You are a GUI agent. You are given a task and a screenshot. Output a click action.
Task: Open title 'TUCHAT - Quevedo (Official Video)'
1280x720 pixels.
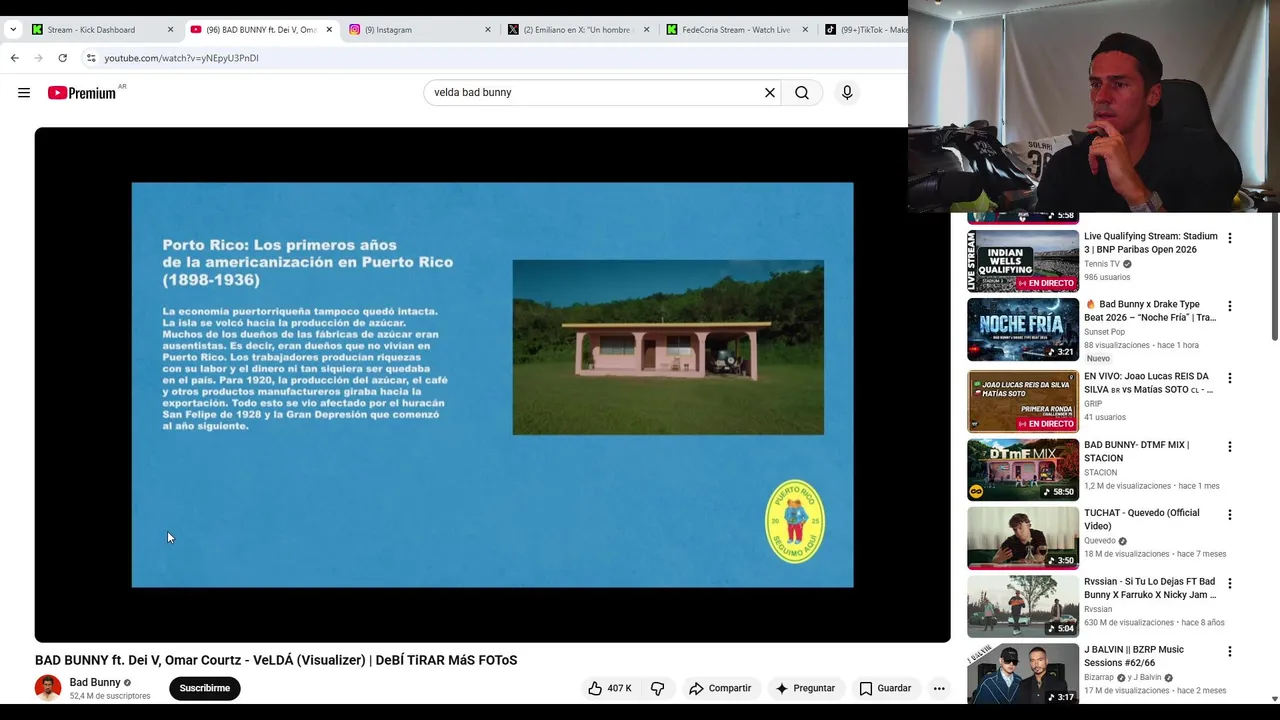pos(1142,520)
